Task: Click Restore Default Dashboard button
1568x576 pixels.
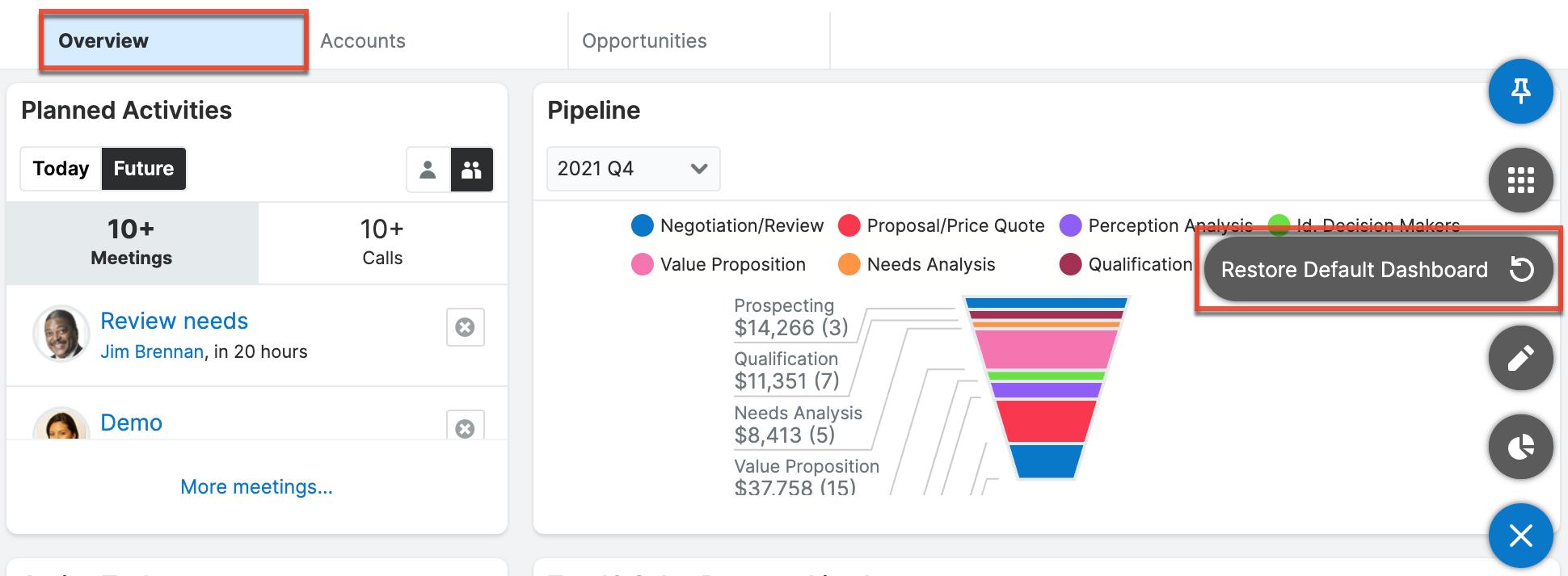Action: pyautogui.click(x=1377, y=270)
